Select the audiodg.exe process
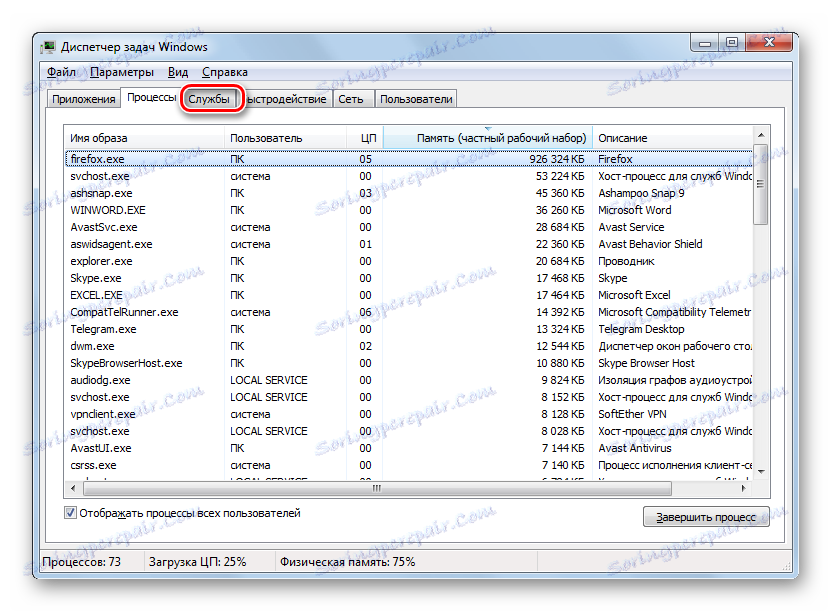832x612 pixels. [409, 380]
